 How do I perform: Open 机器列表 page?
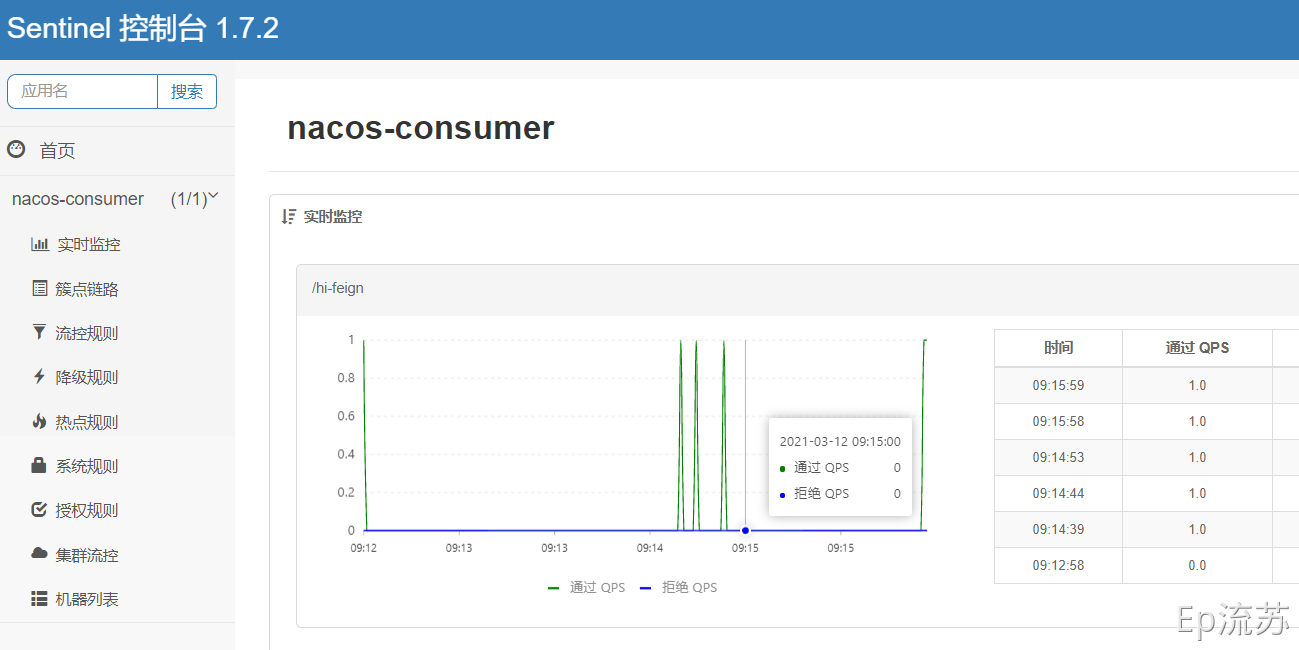pyautogui.click(x=87, y=599)
